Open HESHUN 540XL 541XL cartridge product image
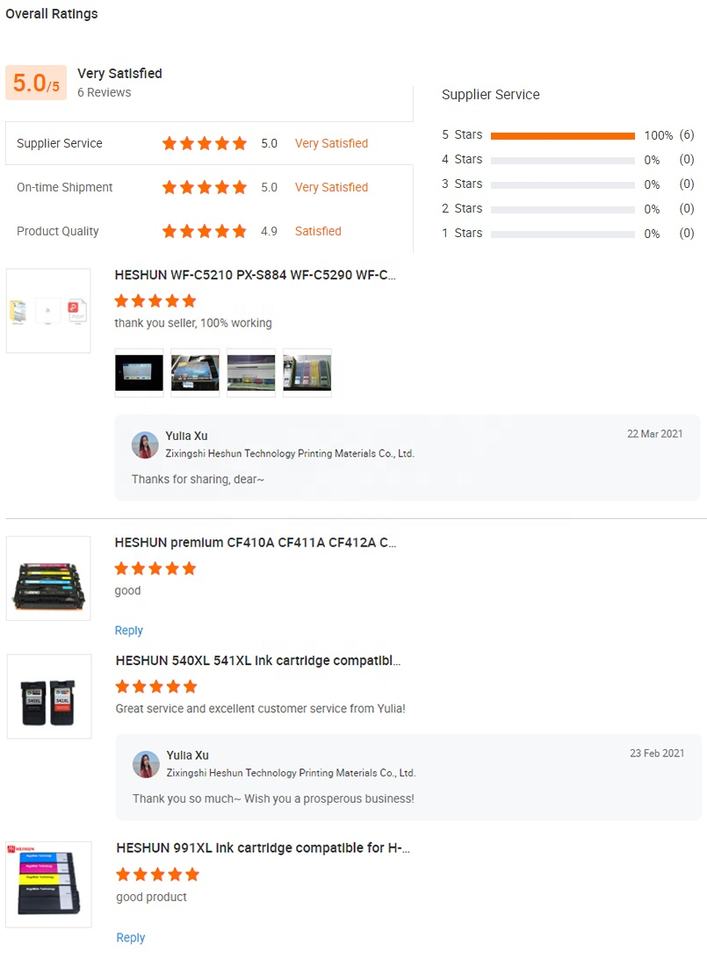 tap(49, 696)
